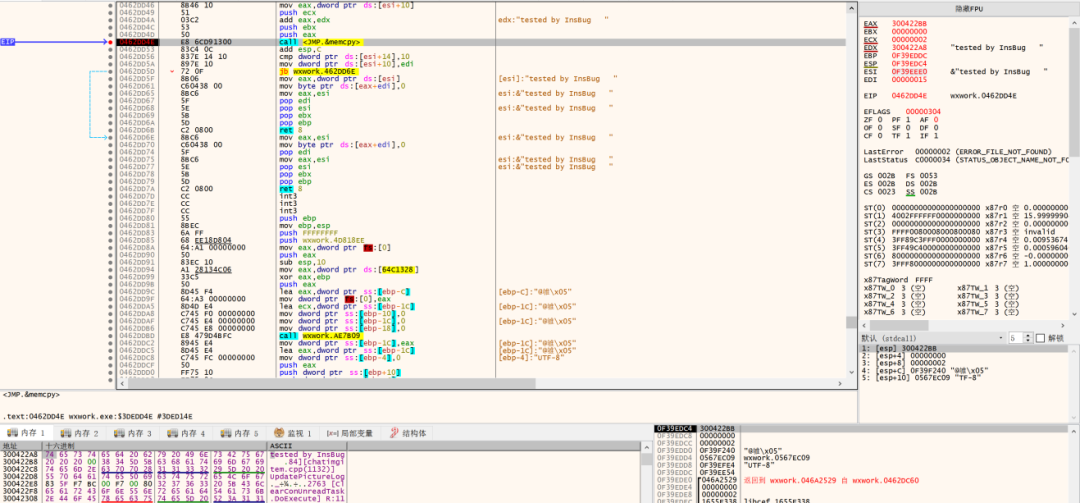Select the call <JMP.&memcpy> instruction line
1080x503 pixels.
(320, 42)
